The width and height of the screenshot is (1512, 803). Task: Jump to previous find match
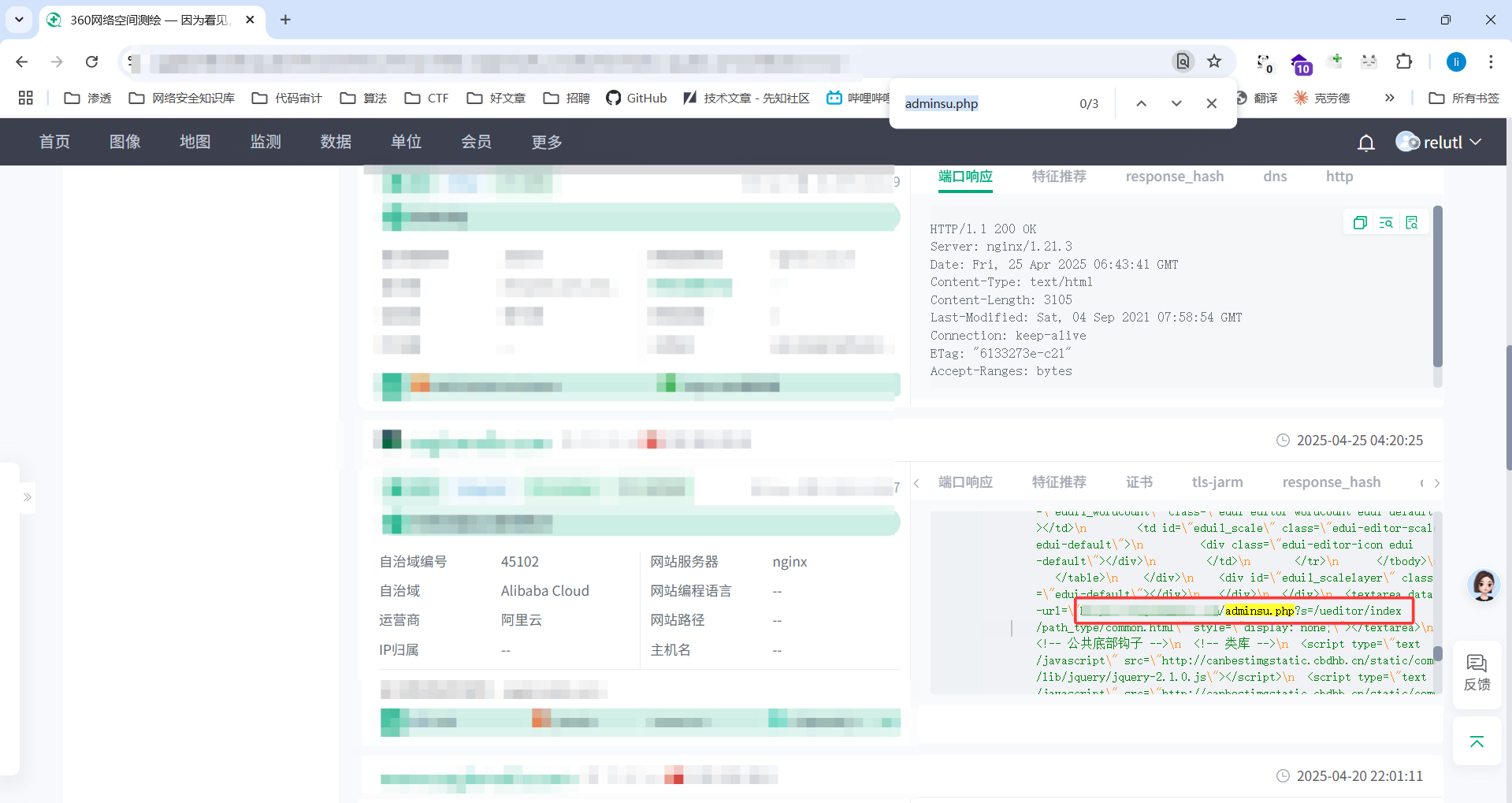(x=1141, y=103)
